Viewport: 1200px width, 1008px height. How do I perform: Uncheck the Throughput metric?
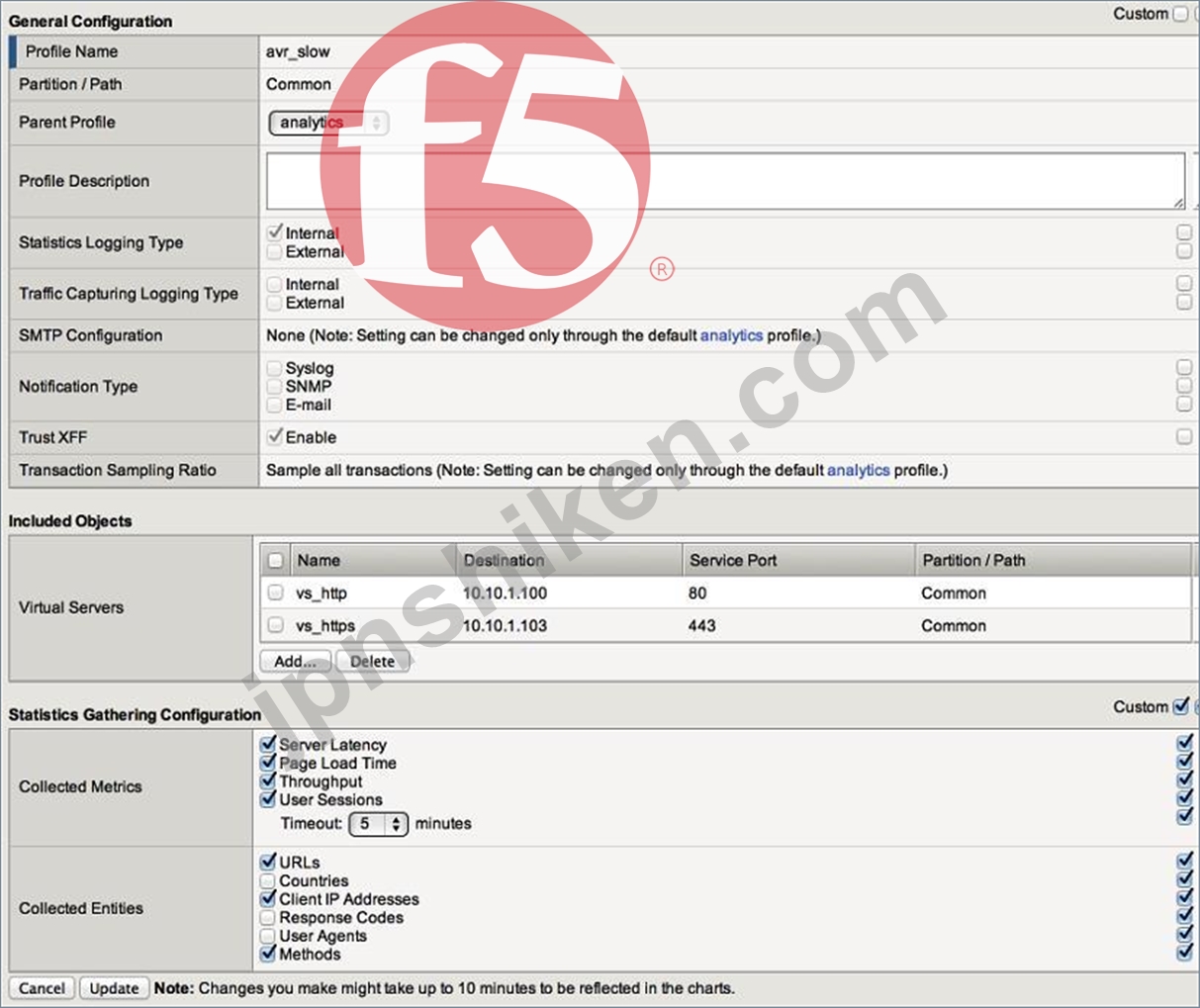[x=268, y=780]
